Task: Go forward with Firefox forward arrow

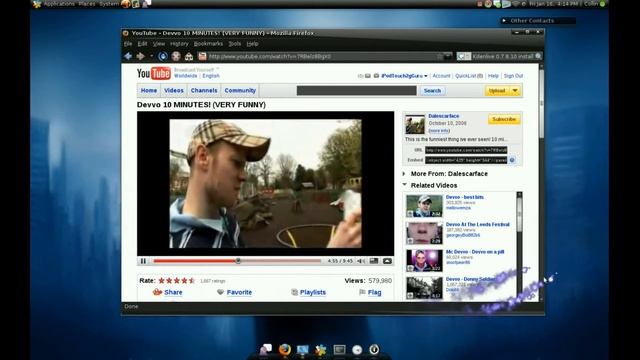Action: (141, 56)
